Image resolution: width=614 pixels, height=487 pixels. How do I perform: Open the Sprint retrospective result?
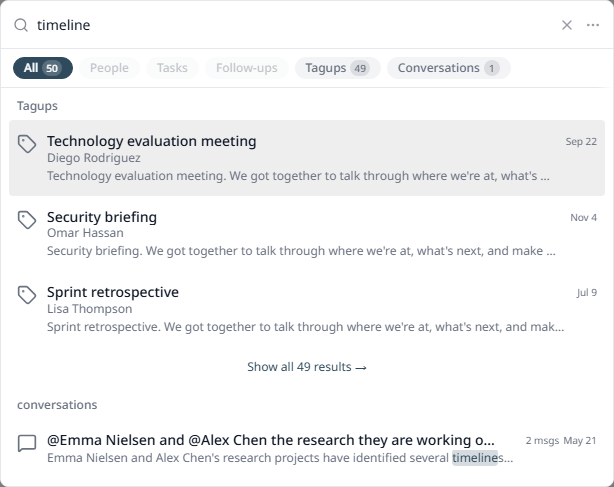coord(307,309)
